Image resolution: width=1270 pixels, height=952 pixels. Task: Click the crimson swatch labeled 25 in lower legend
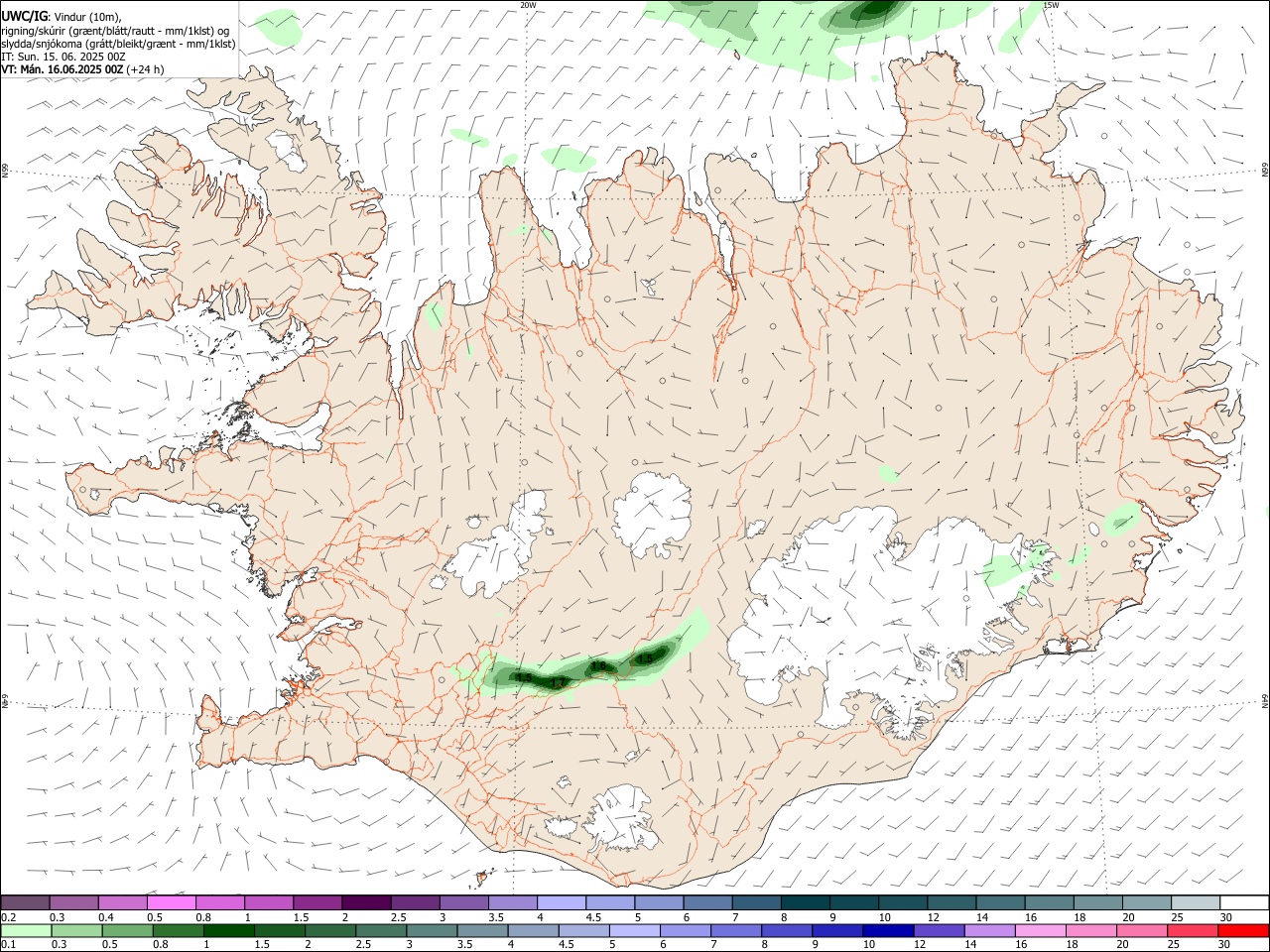(1193, 931)
